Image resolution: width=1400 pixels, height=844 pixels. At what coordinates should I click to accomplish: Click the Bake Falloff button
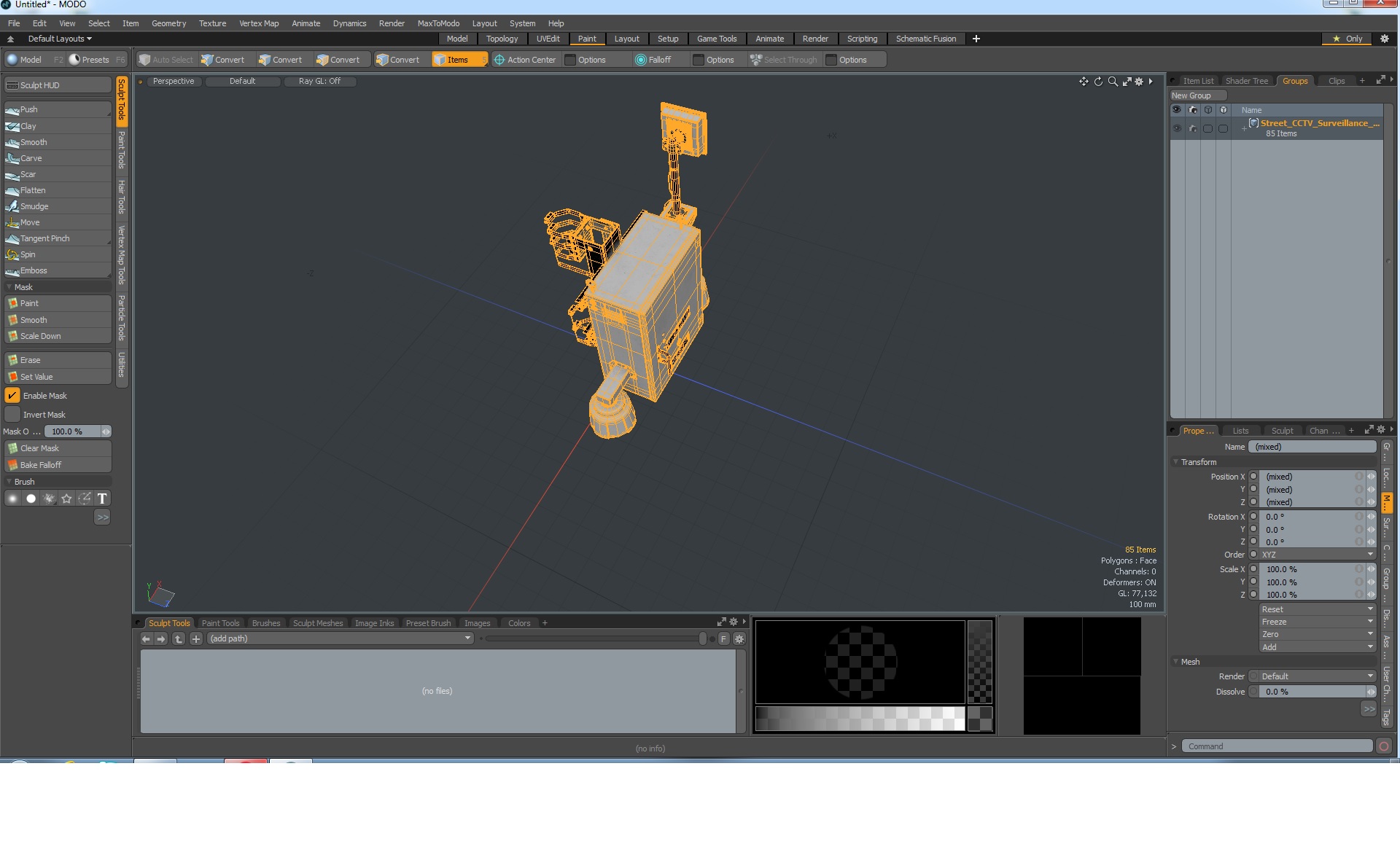[x=58, y=465]
